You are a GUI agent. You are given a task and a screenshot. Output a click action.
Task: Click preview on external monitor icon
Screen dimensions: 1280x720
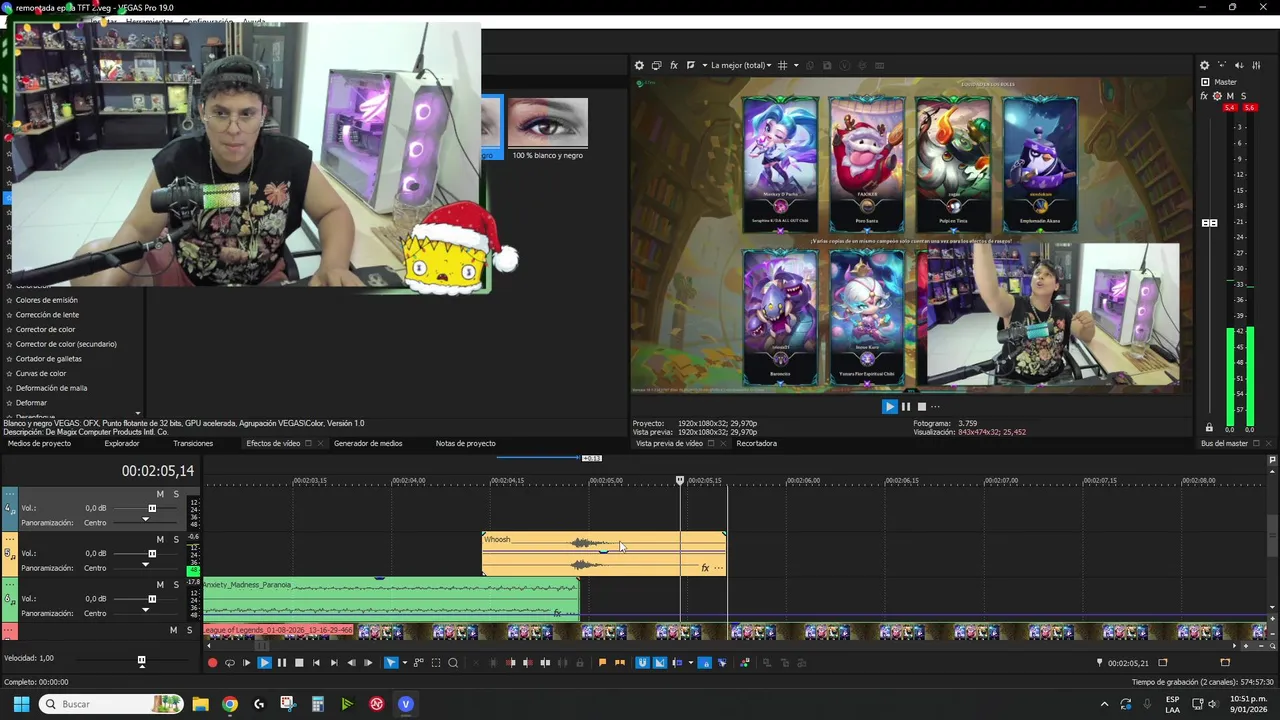pos(657,65)
